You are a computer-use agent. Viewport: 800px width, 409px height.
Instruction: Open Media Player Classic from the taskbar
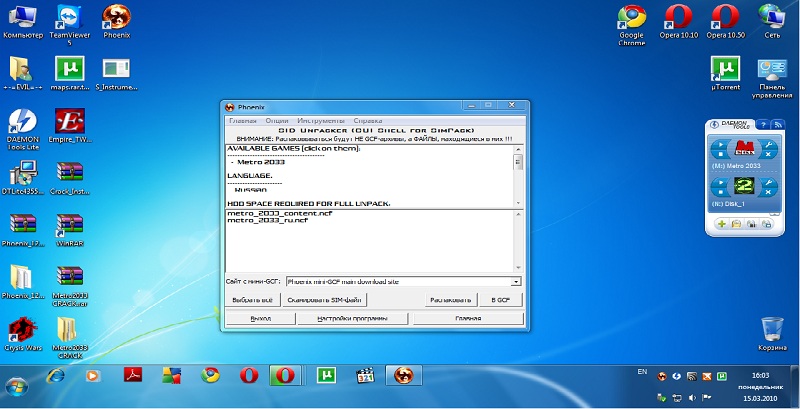[365, 376]
